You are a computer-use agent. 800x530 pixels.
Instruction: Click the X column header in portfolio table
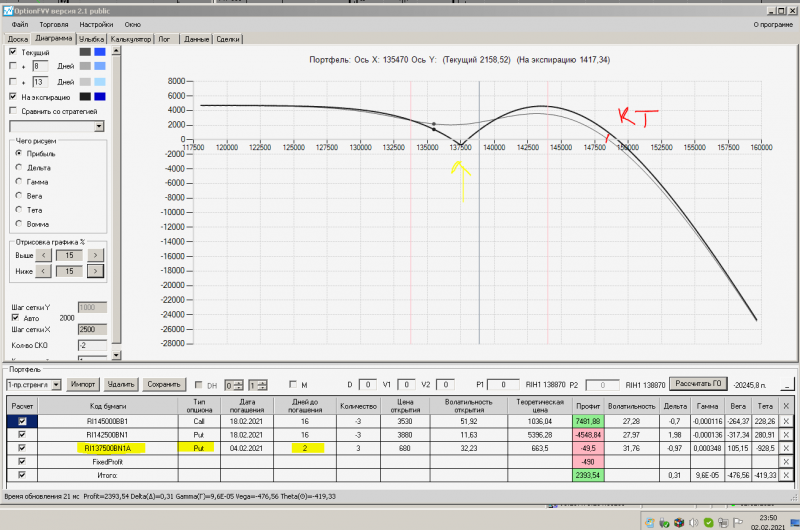(786, 406)
